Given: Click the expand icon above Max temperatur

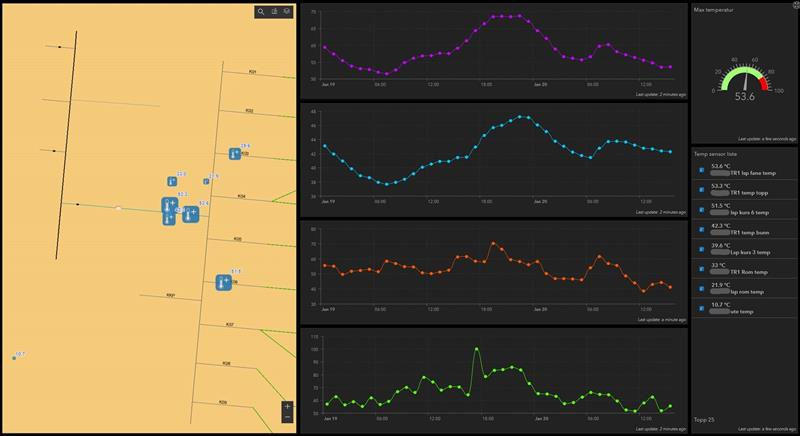Looking at the screenshot, I should 796,5.
